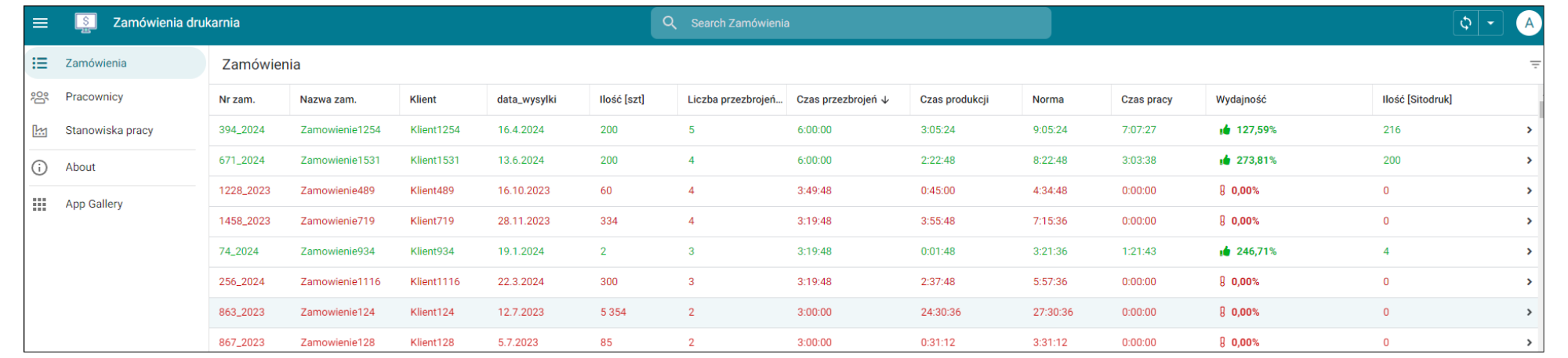The height and width of the screenshot is (358, 1568).
Task: Click the App Gallery grid icon
Action: [x=39, y=204]
